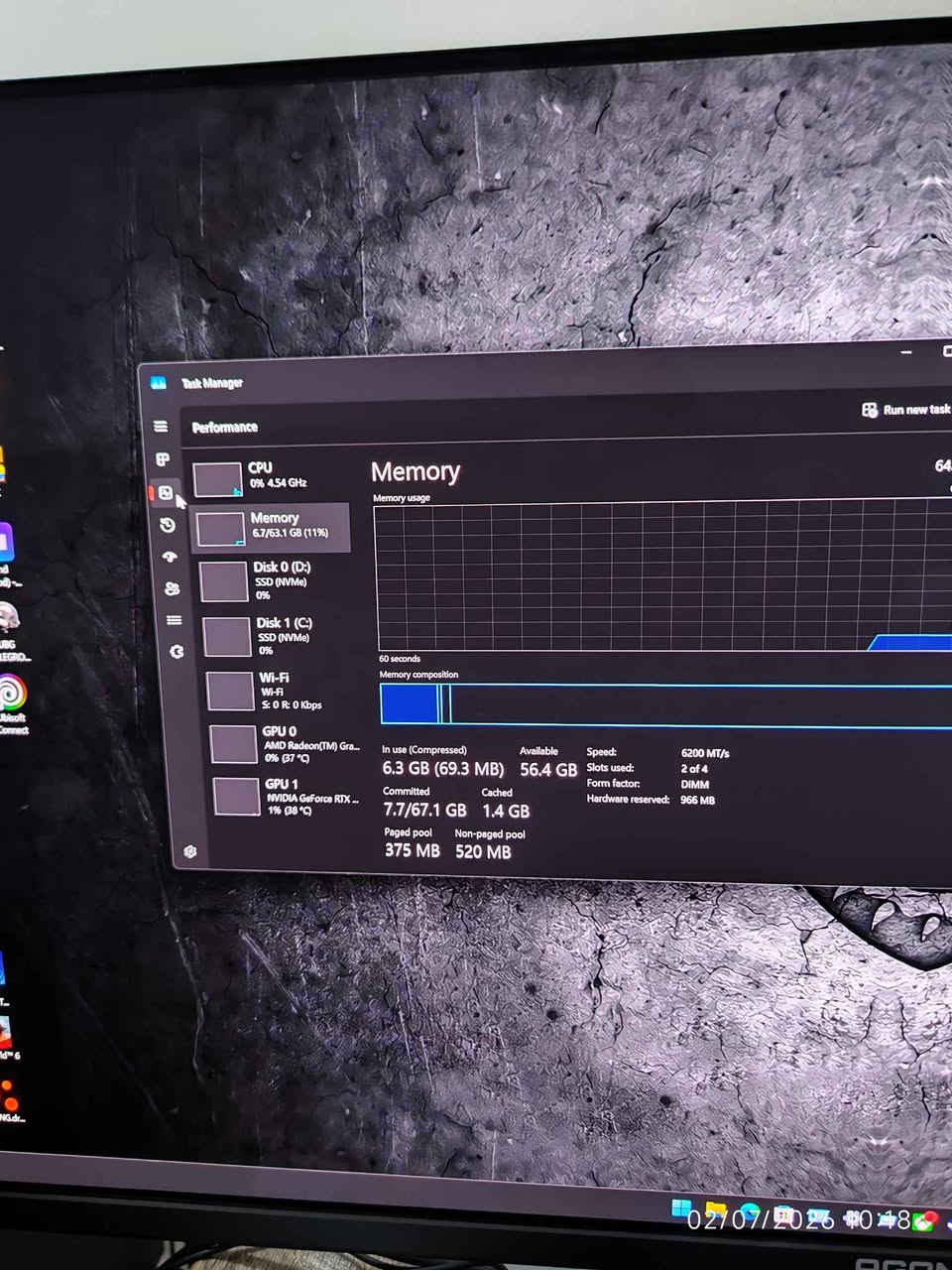Image resolution: width=952 pixels, height=1270 pixels.
Task: Select the Performance sidebar icon
Action: (x=167, y=492)
